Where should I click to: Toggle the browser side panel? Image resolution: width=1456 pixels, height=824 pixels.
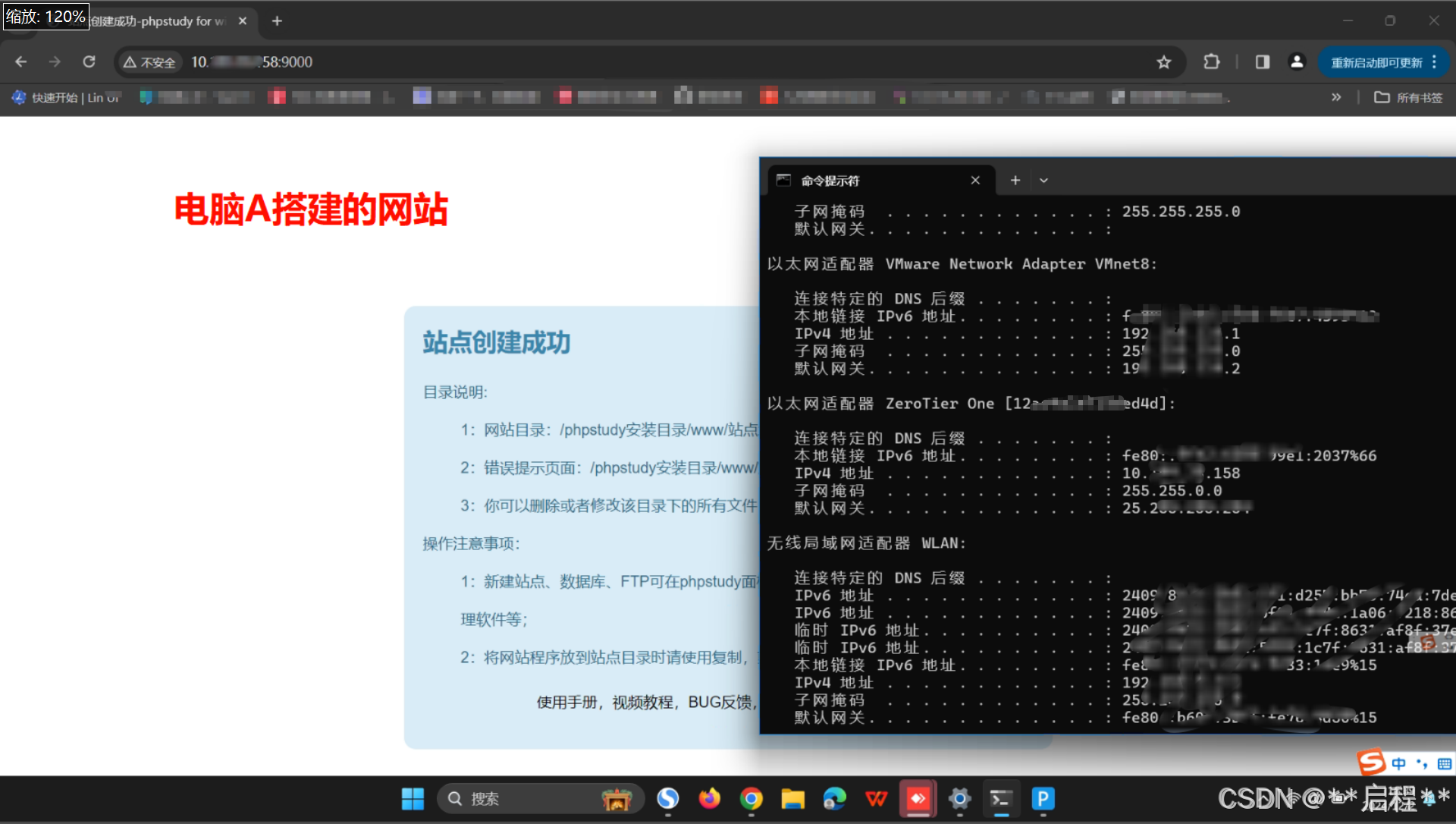point(1263,62)
